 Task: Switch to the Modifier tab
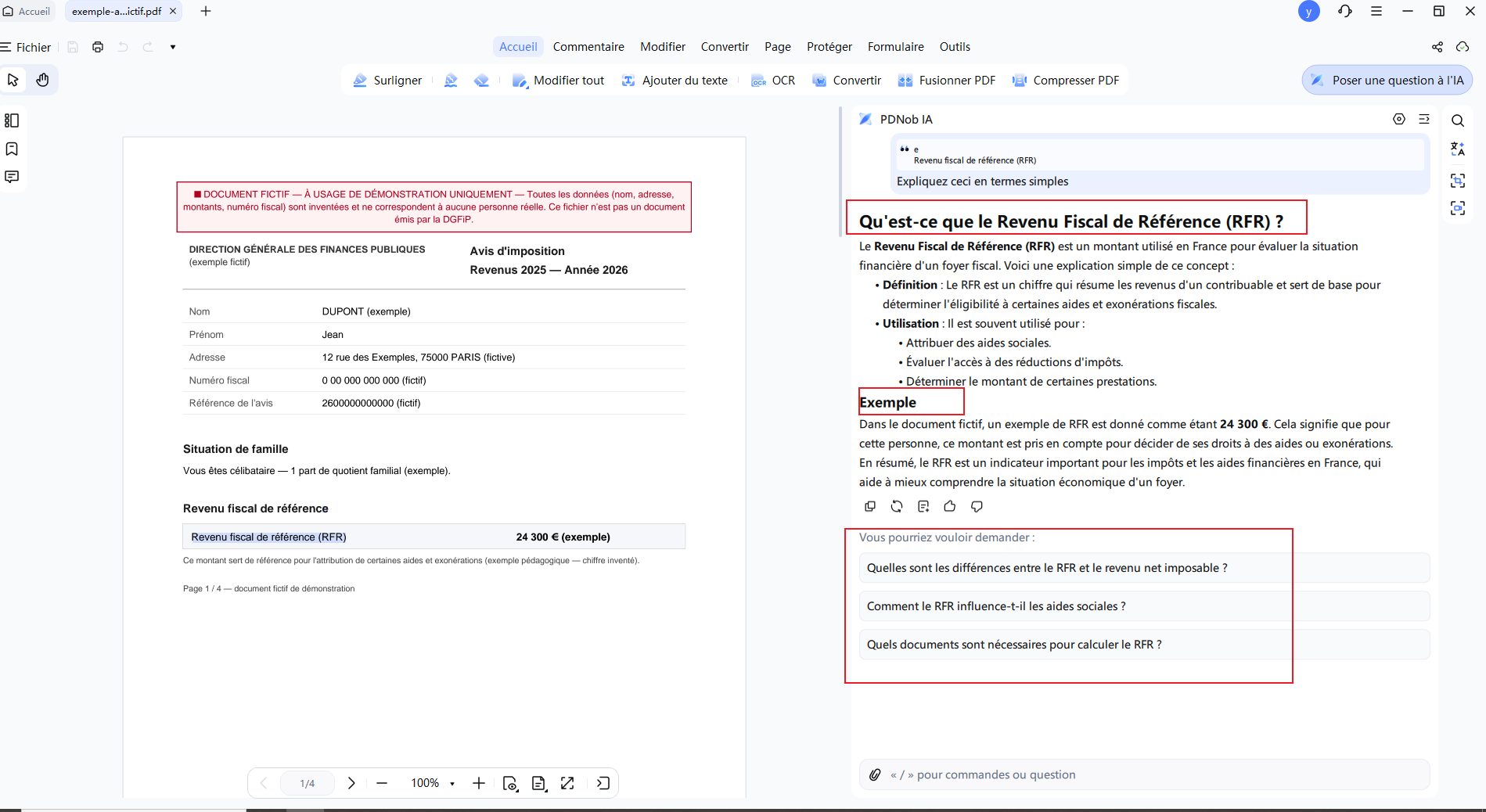coord(663,47)
